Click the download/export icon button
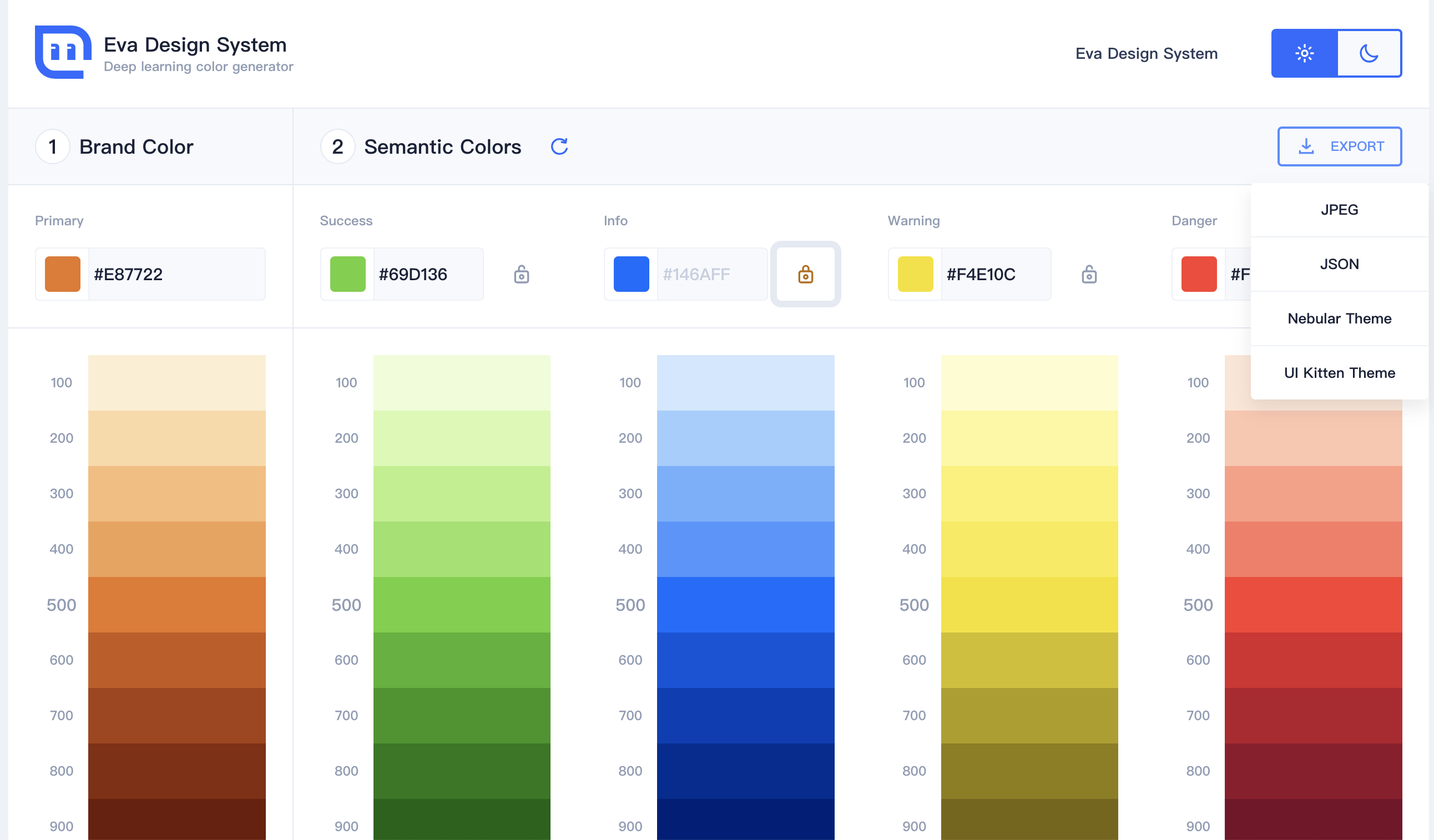The width and height of the screenshot is (1434, 840). click(1306, 147)
